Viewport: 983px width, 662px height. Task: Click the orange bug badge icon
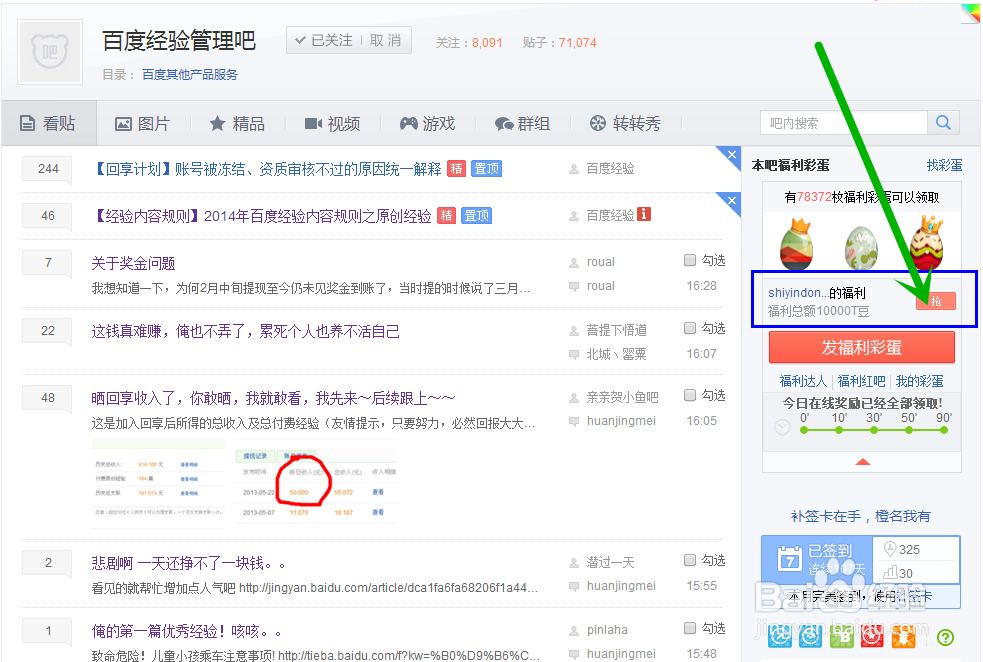click(903, 636)
